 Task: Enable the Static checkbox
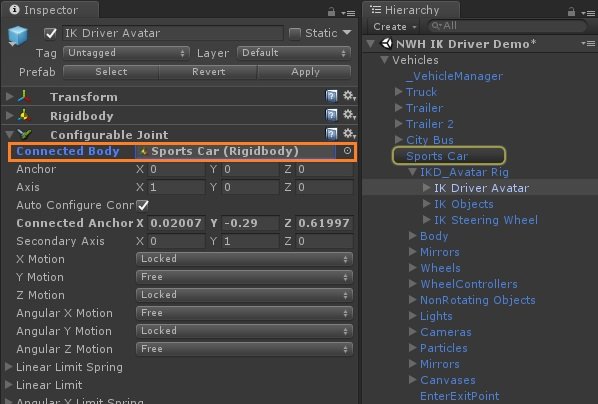tap(294, 34)
